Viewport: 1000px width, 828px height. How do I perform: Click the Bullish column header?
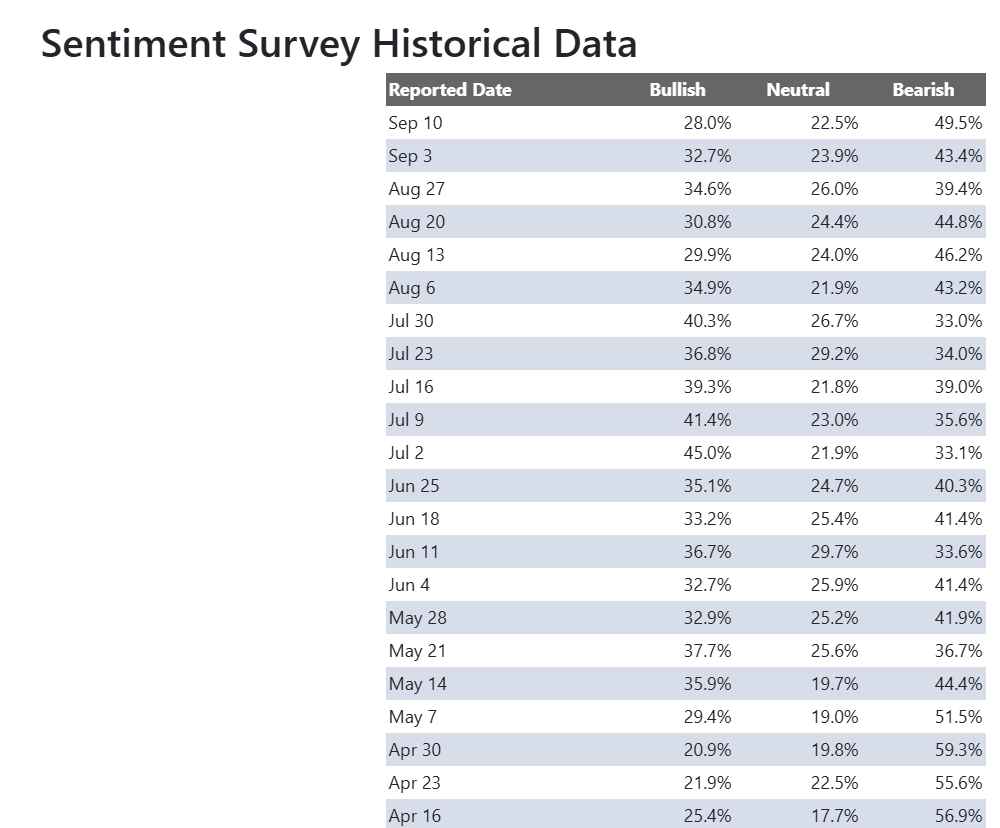(677, 90)
